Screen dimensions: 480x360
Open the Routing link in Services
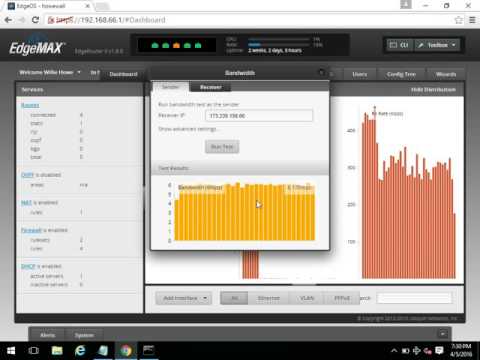tap(30, 105)
